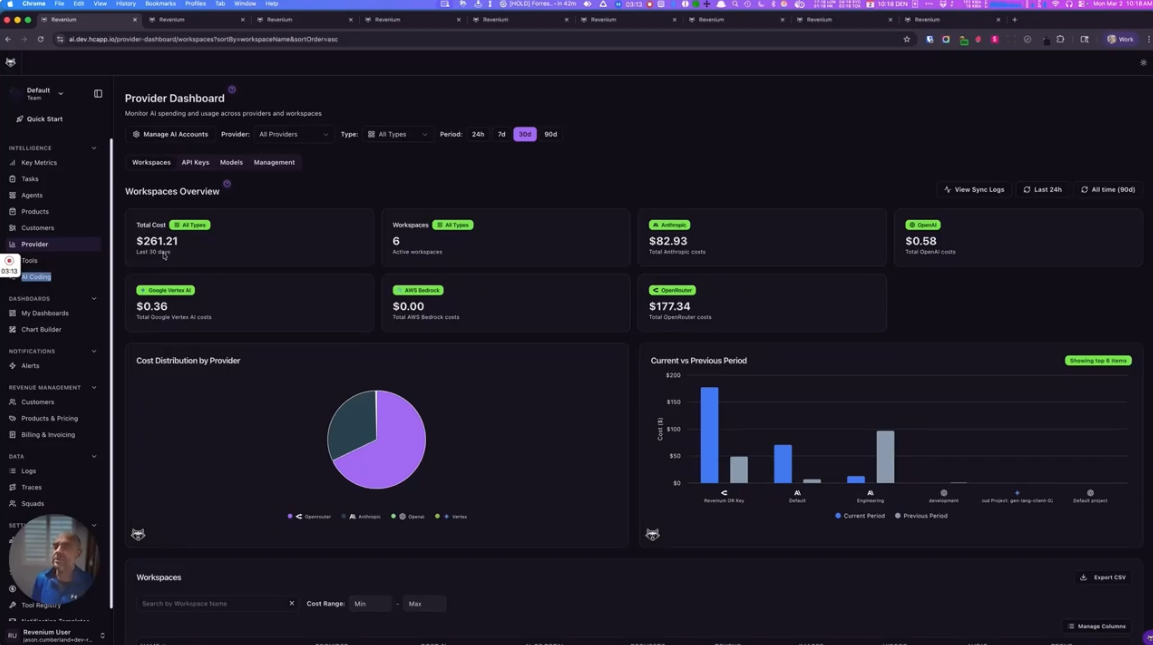Switch to the API Keys tab
Viewport: 1153px width, 645px height.
195,162
